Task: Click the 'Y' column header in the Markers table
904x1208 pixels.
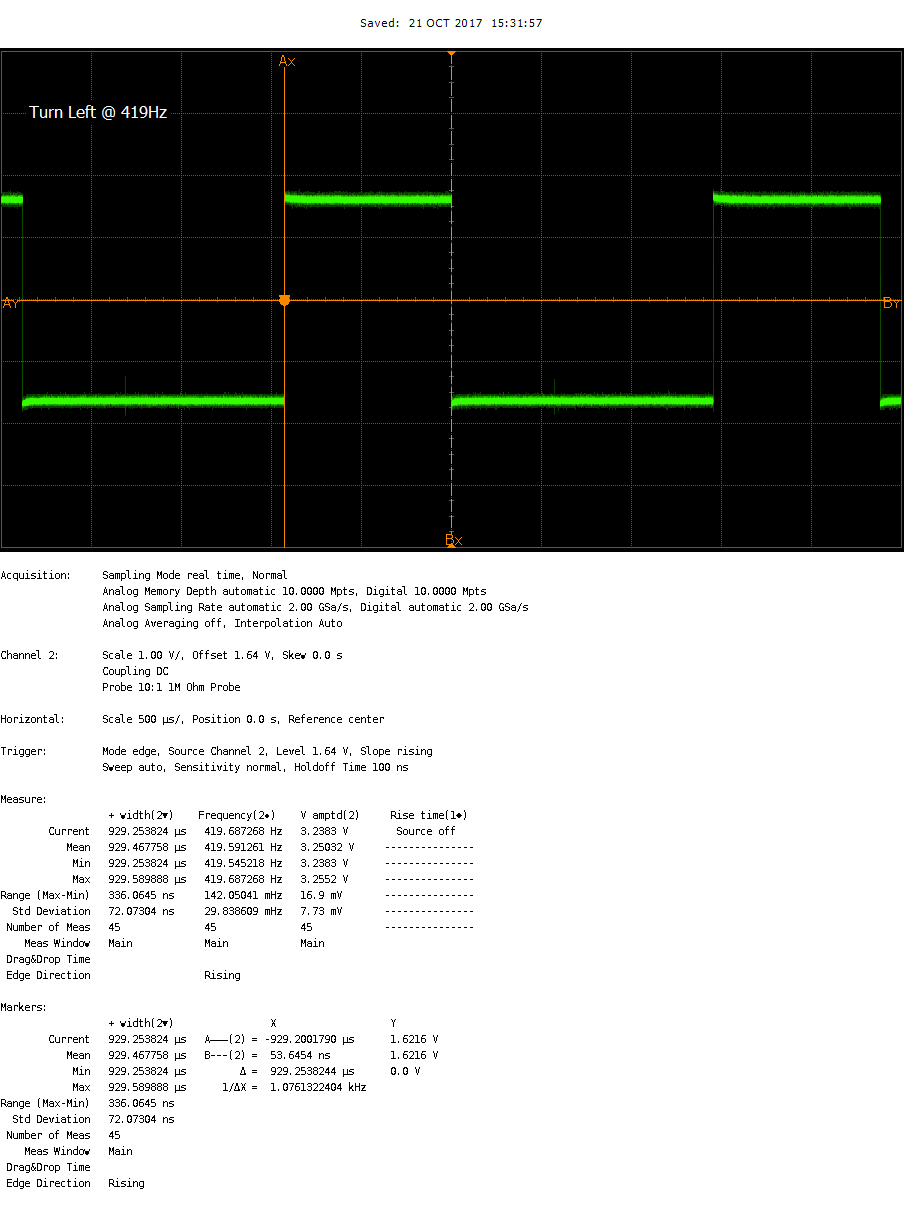Action: point(393,1023)
